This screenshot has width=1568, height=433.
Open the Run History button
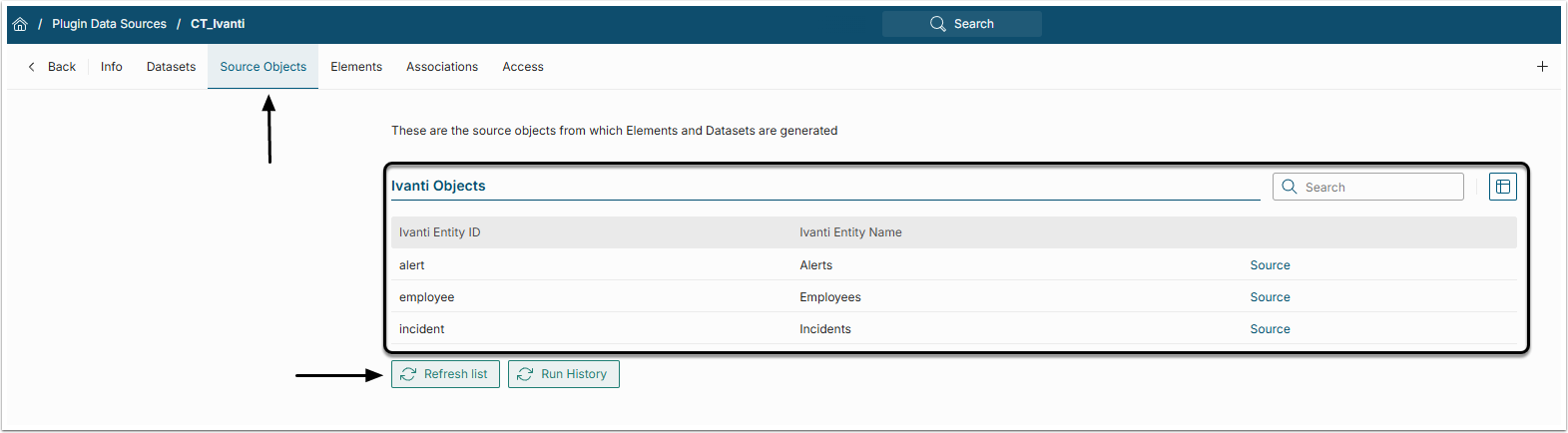tap(563, 374)
